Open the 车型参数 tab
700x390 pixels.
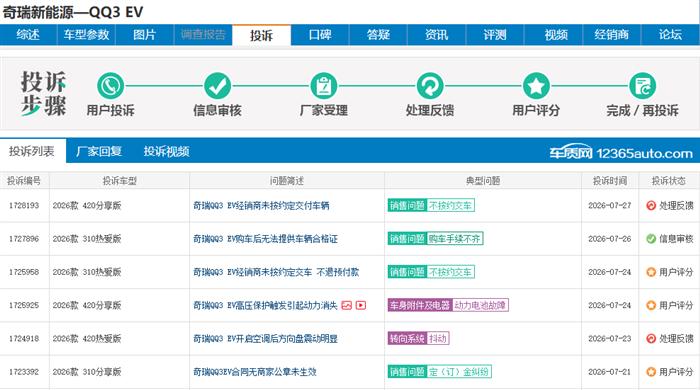(86, 35)
